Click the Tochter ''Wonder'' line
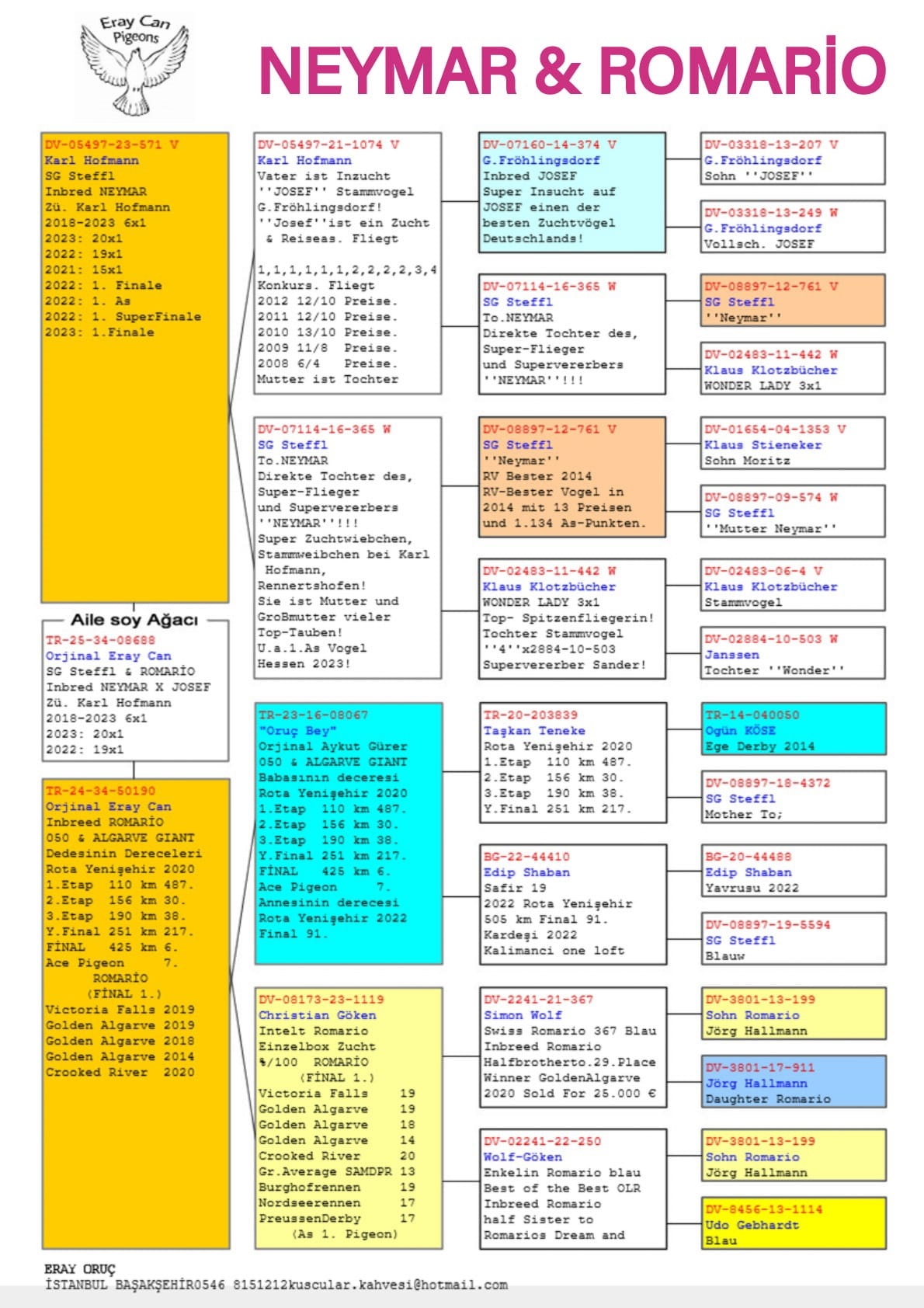The height and width of the screenshot is (1308, 924). pyautogui.click(x=775, y=670)
